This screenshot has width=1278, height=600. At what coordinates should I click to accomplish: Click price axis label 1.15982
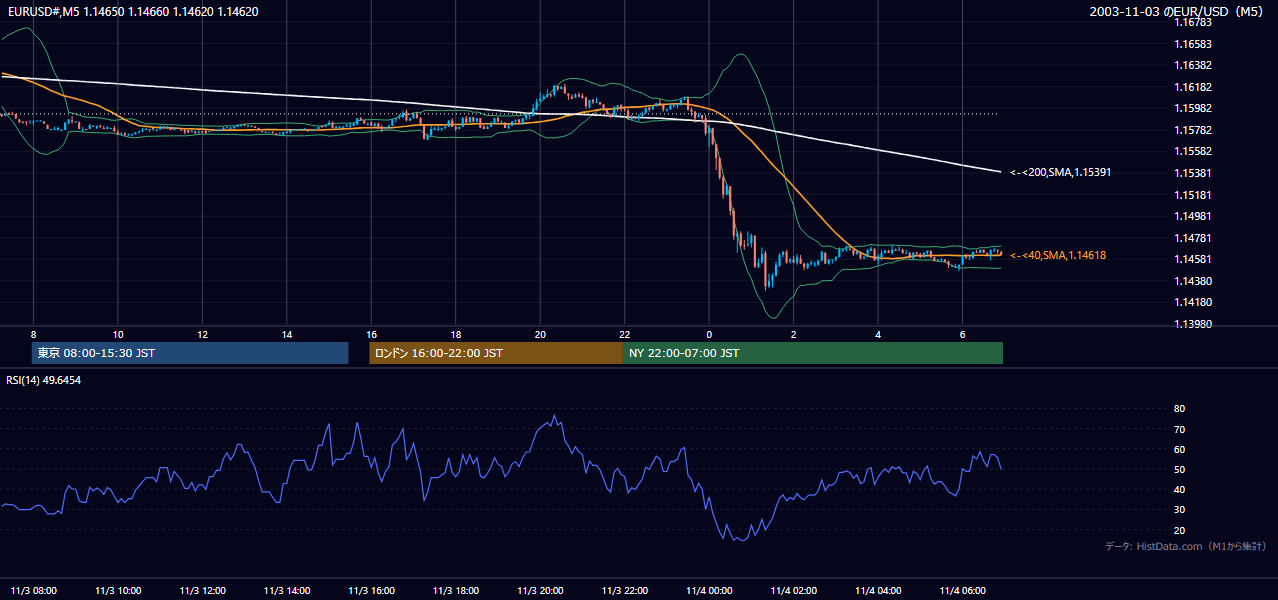pyautogui.click(x=1193, y=108)
